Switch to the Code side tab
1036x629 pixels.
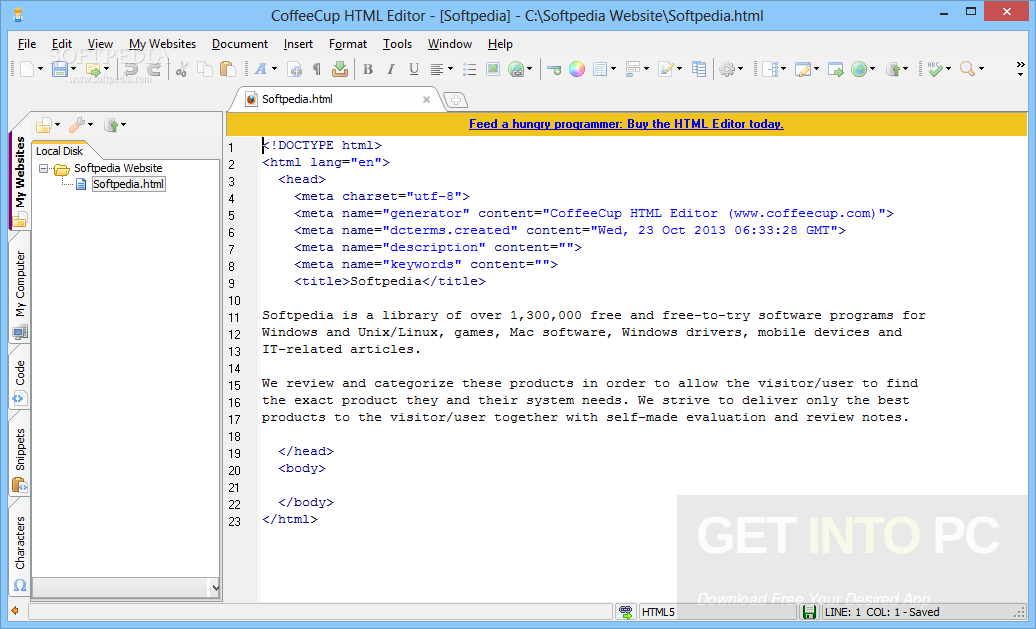pos(20,382)
